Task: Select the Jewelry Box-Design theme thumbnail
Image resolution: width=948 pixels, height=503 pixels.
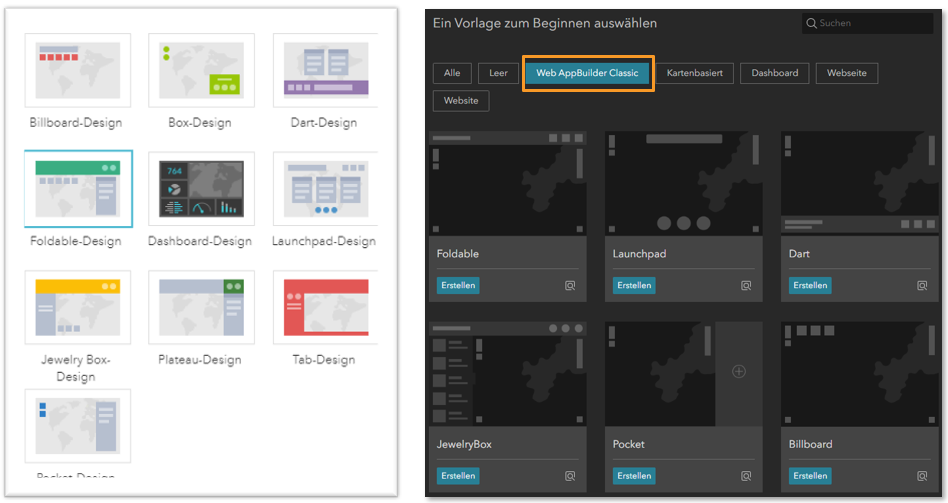Action: tap(77, 307)
